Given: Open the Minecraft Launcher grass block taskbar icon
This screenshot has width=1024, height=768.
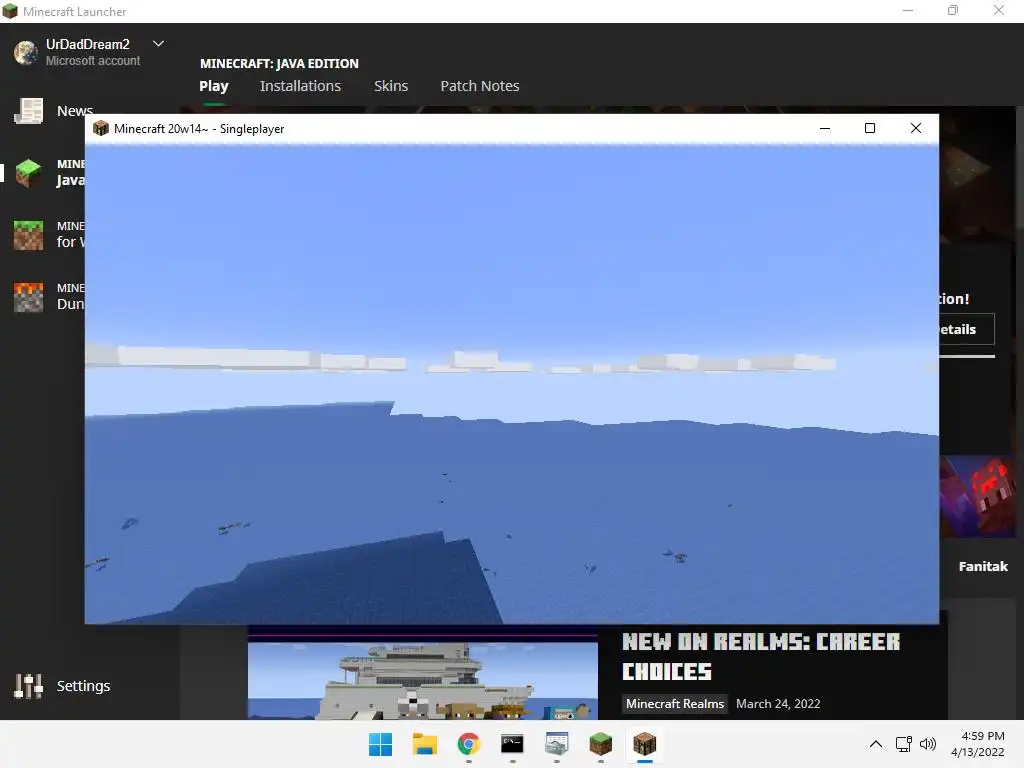Looking at the screenshot, I should pyautogui.click(x=600, y=744).
